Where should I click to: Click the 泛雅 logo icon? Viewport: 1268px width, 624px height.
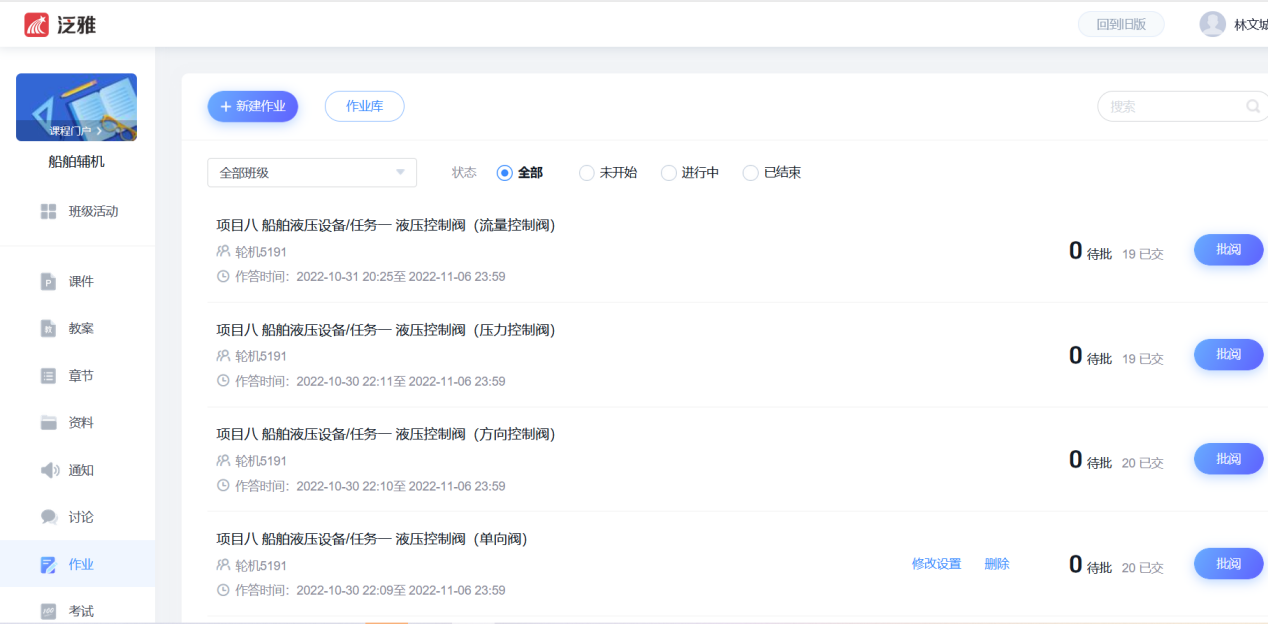[x=37, y=25]
